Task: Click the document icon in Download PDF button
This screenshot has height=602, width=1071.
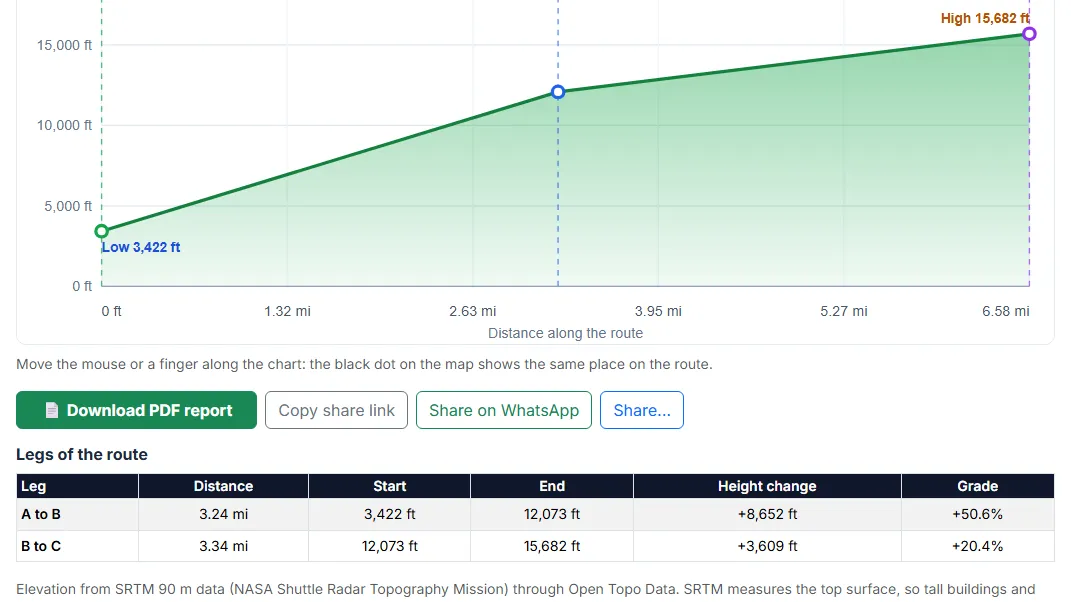Action: [51, 410]
